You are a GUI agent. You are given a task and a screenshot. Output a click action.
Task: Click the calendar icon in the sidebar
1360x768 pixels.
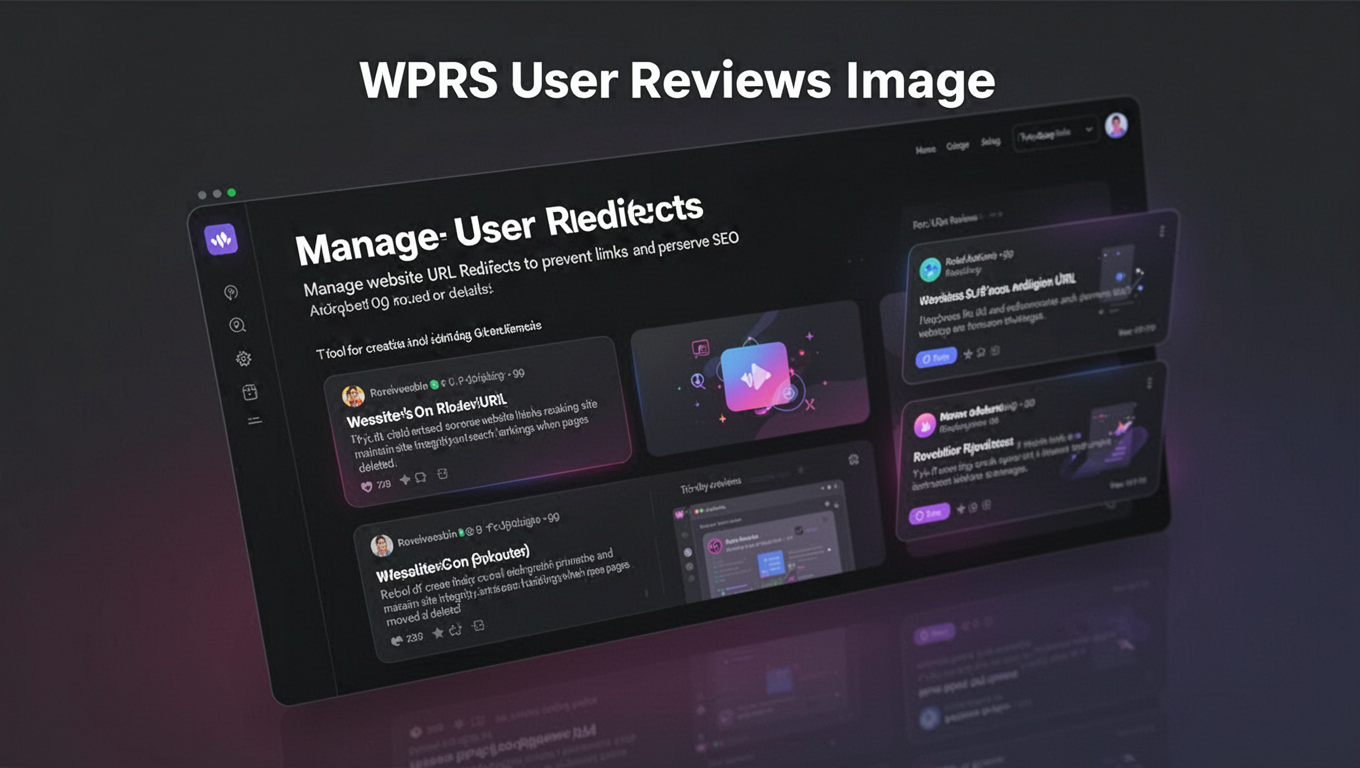point(249,391)
